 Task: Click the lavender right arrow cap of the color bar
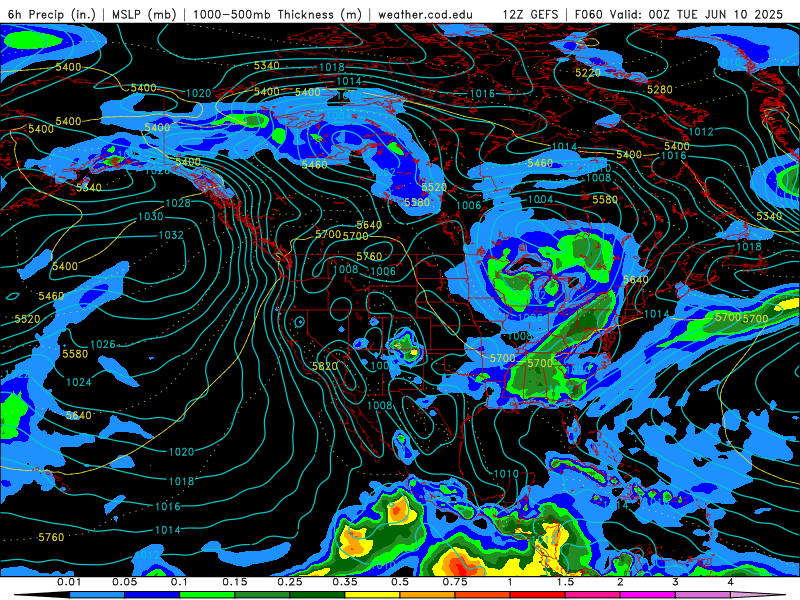coord(758,595)
